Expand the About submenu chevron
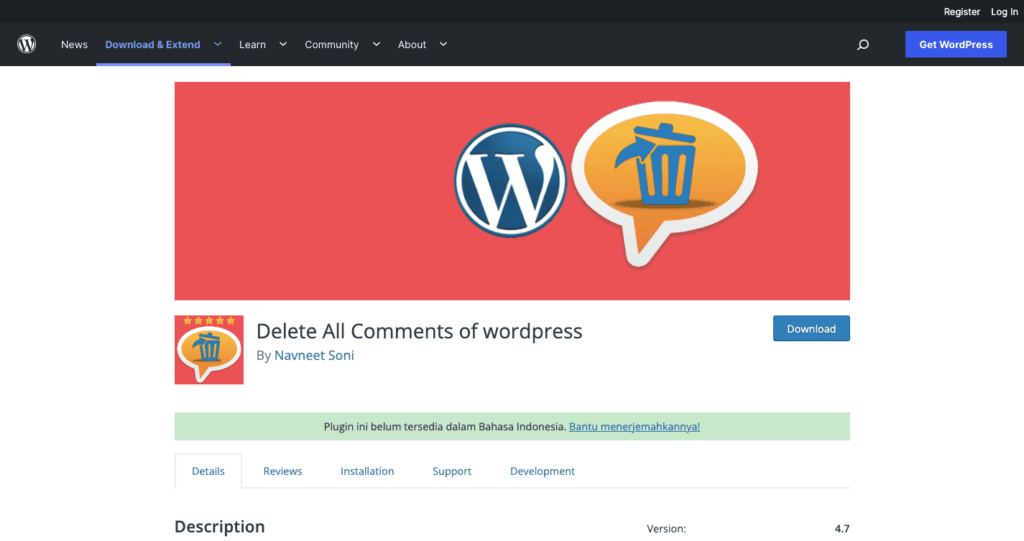The height and width of the screenshot is (541, 1024). [443, 44]
